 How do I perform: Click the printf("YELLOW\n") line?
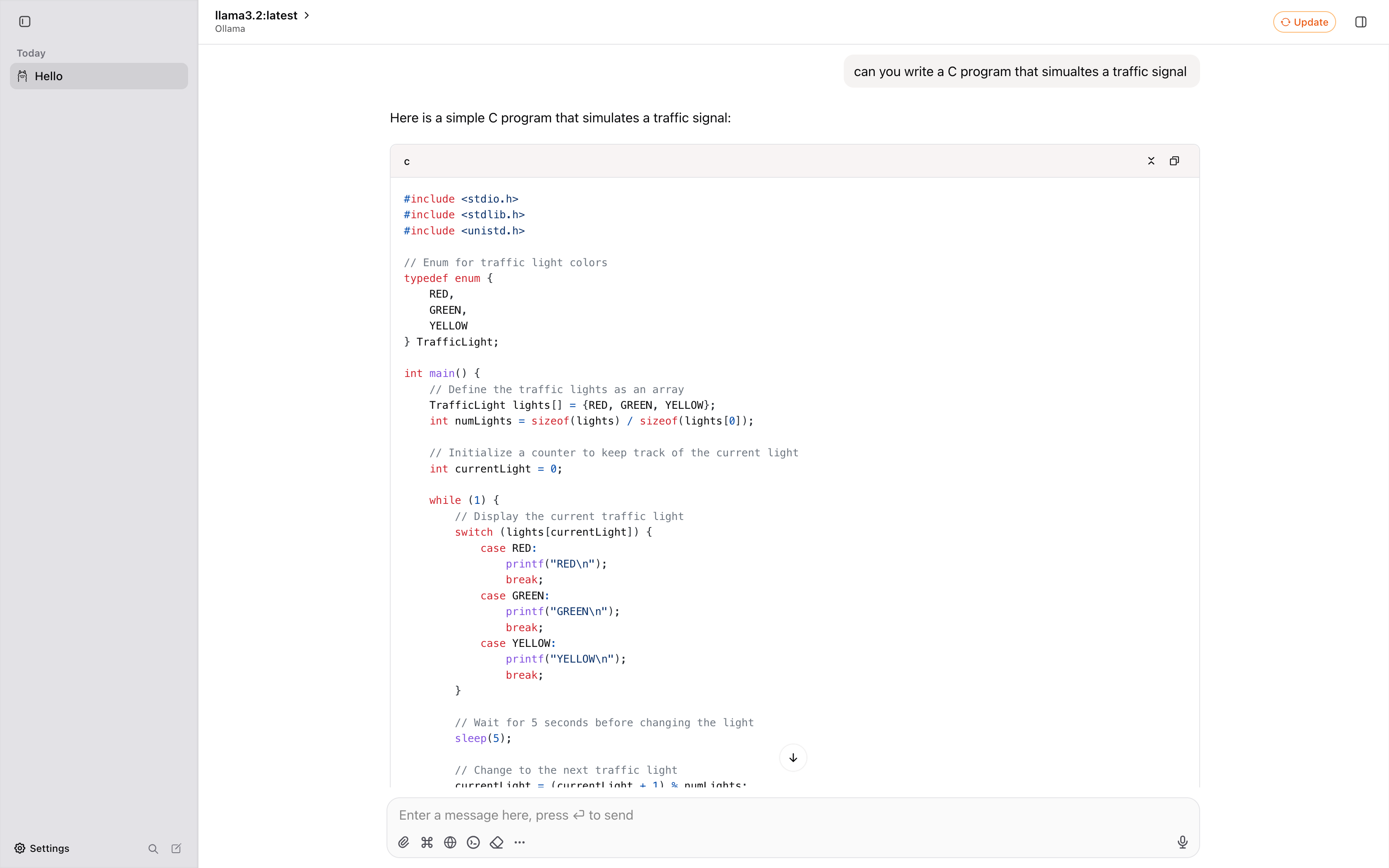tap(566, 659)
